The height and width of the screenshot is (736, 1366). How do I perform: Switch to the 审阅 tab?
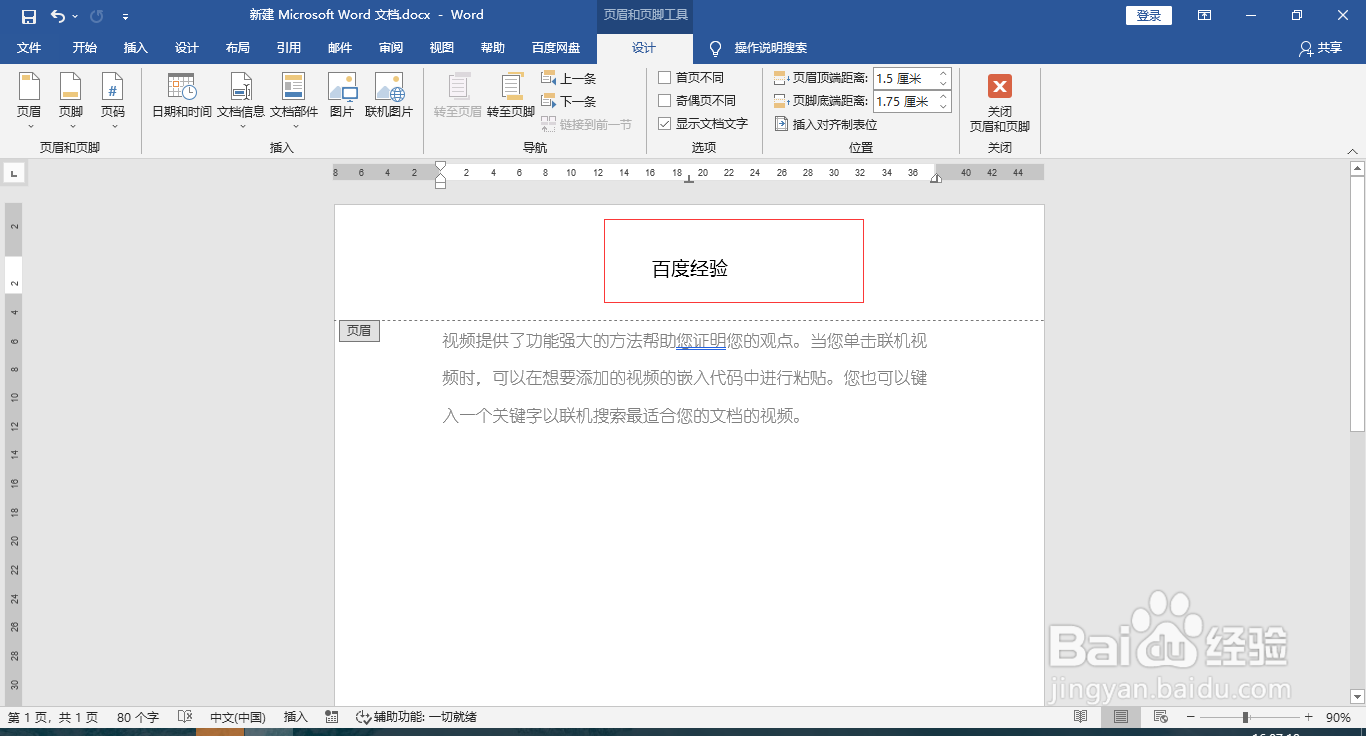pos(391,48)
